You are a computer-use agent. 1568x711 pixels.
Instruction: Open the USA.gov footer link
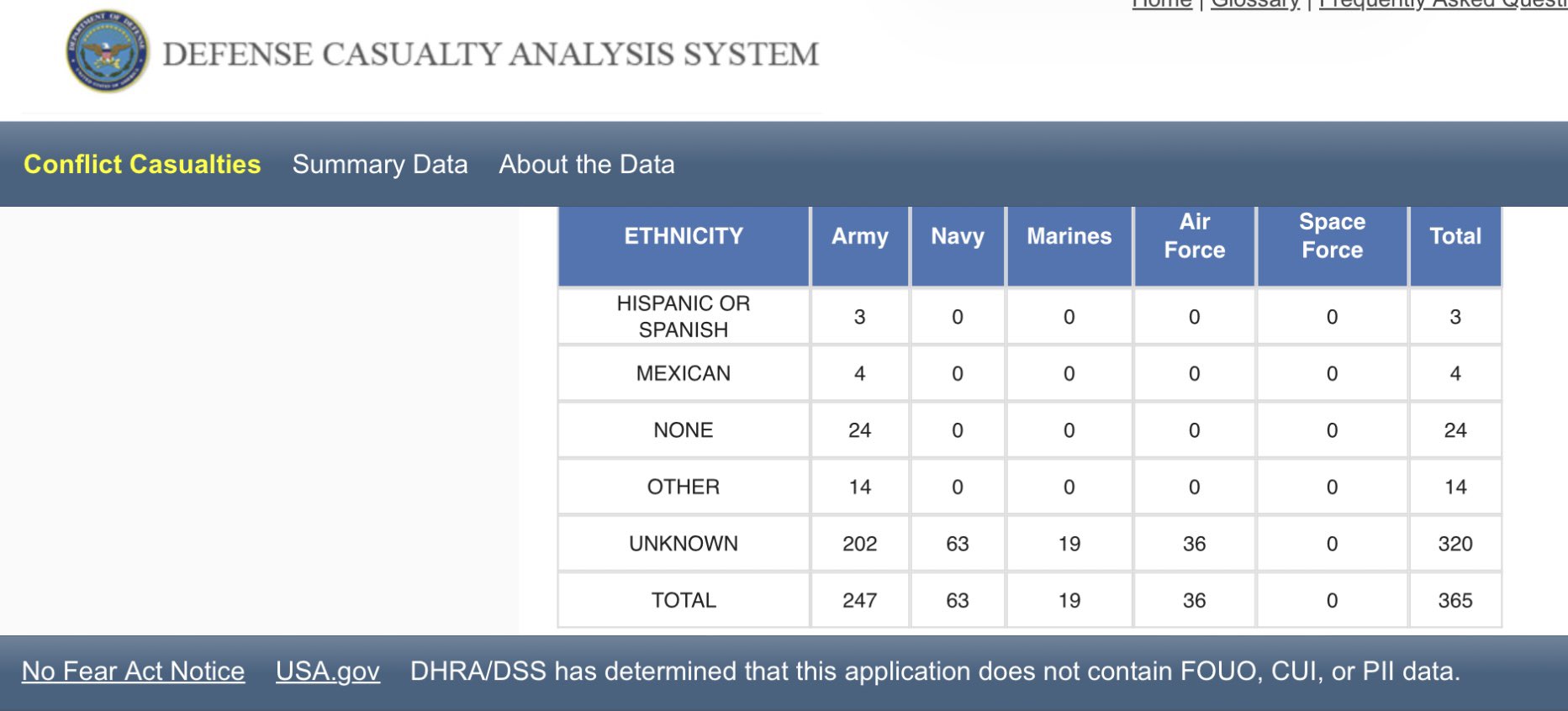328,671
